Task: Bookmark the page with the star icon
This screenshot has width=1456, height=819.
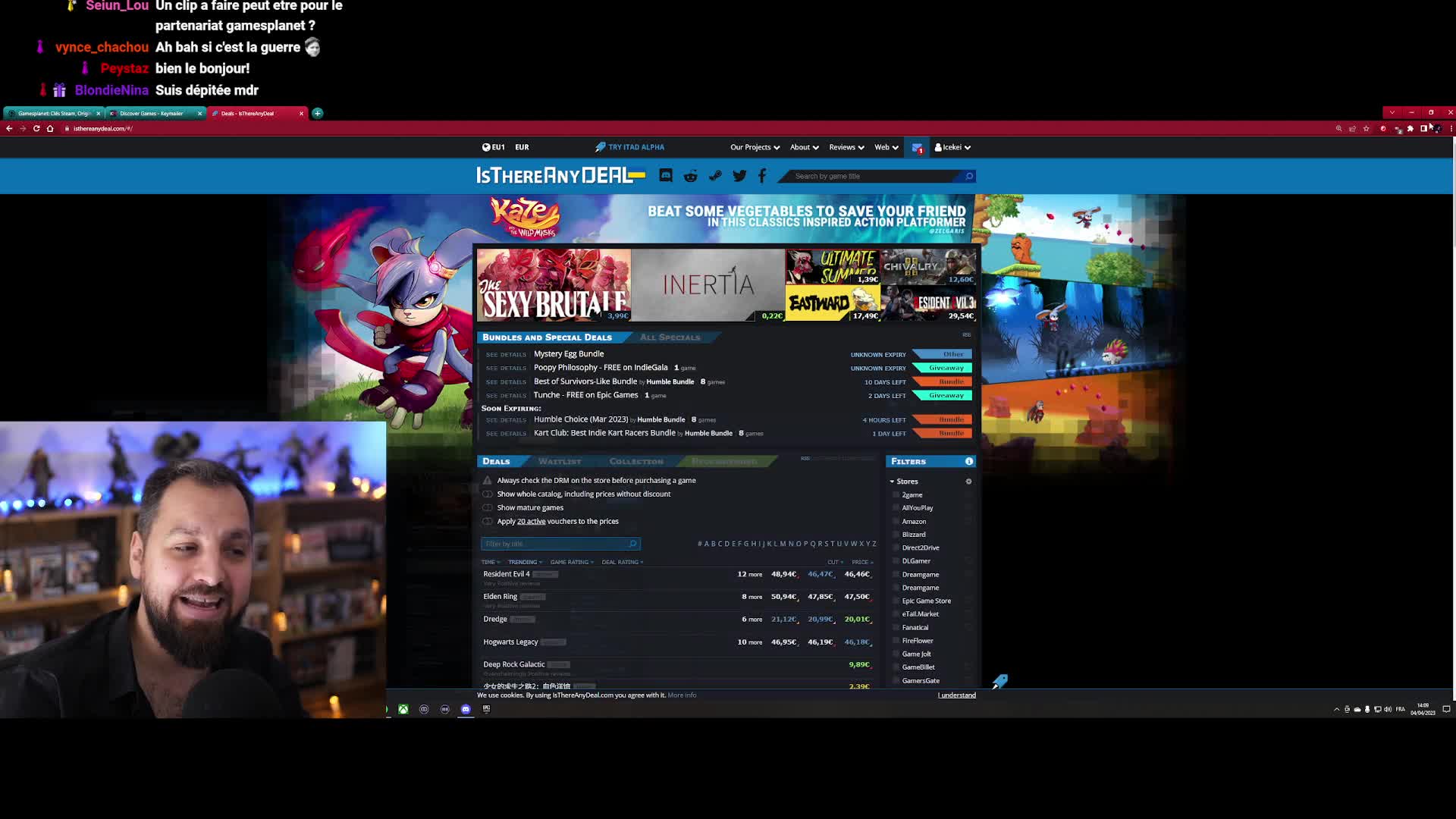Action: coord(1367,128)
